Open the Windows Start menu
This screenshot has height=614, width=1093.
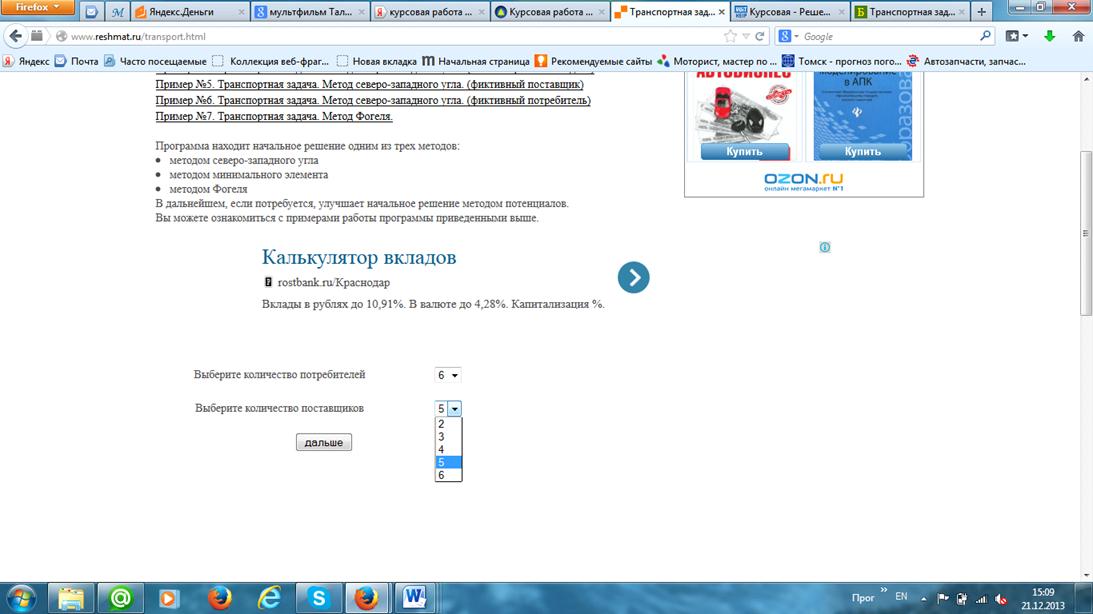21,598
